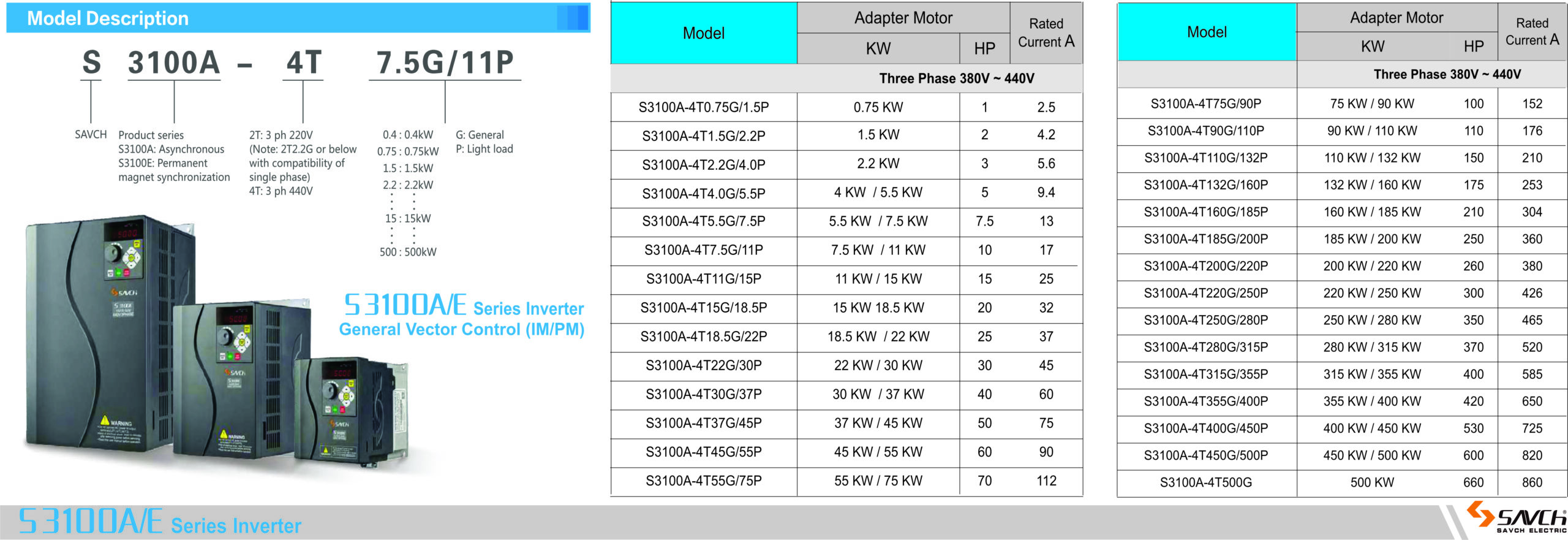The width and height of the screenshot is (1568, 540).
Task: Click the medium-sized inverter product image
Action: pyautogui.click(x=239, y=380)
